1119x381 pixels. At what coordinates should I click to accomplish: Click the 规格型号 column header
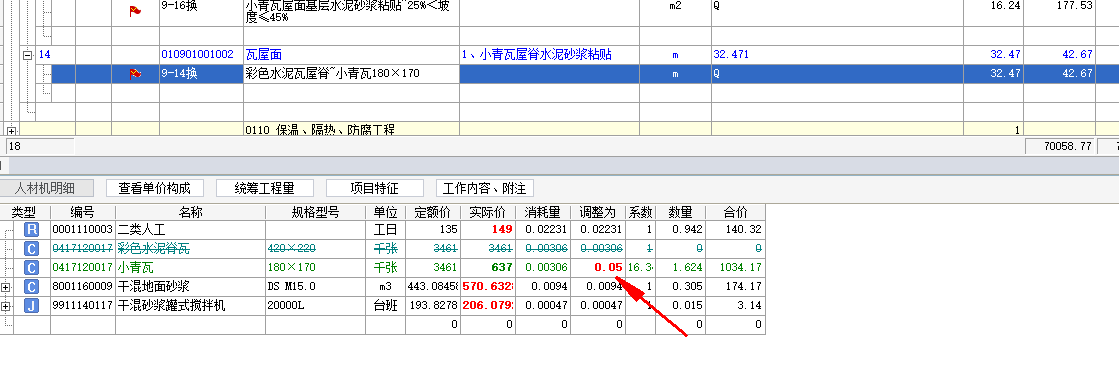coord(315,212)
